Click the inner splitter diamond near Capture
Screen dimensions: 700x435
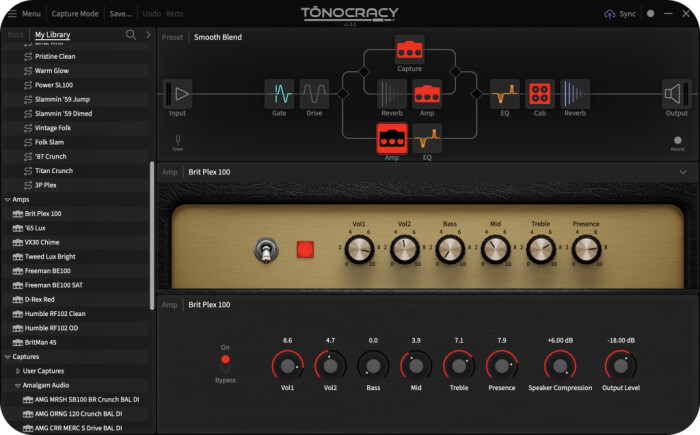pos(364,71)
